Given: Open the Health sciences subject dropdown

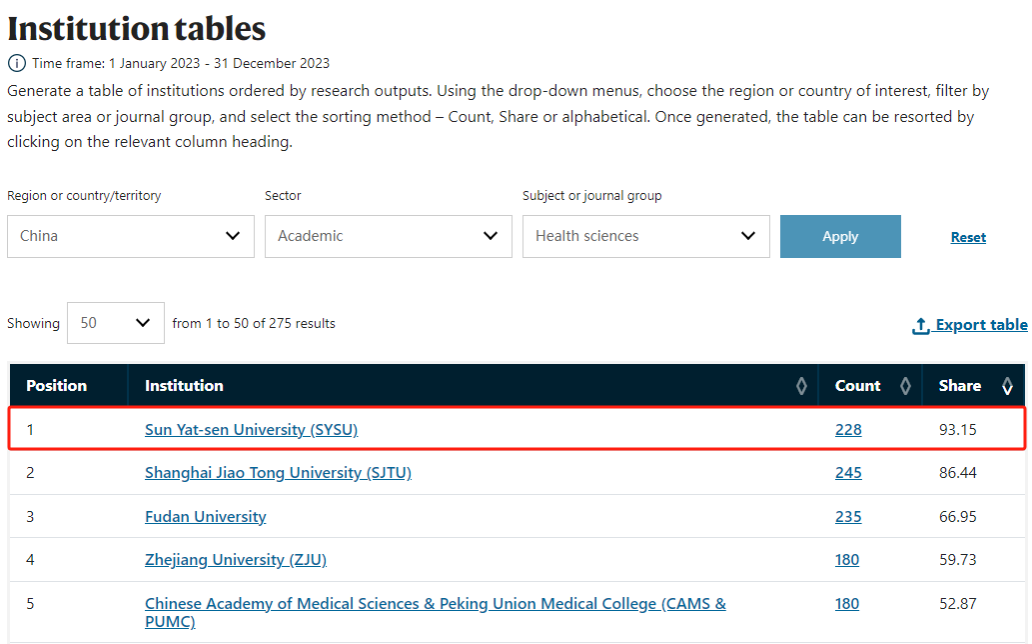Looking at the screenshot, I should [x=646, y=236].
